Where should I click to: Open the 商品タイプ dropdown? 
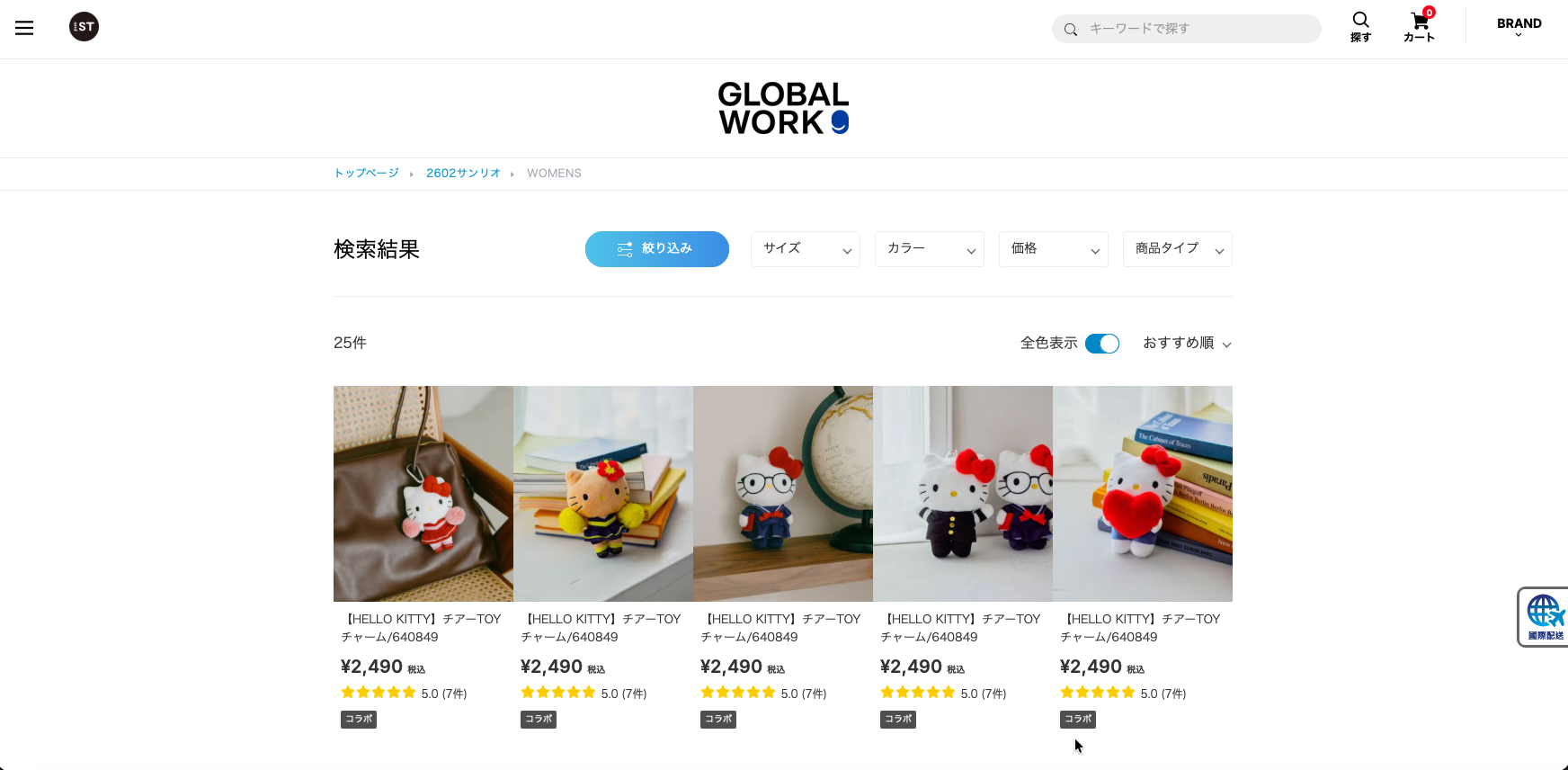coord(1178,249)
